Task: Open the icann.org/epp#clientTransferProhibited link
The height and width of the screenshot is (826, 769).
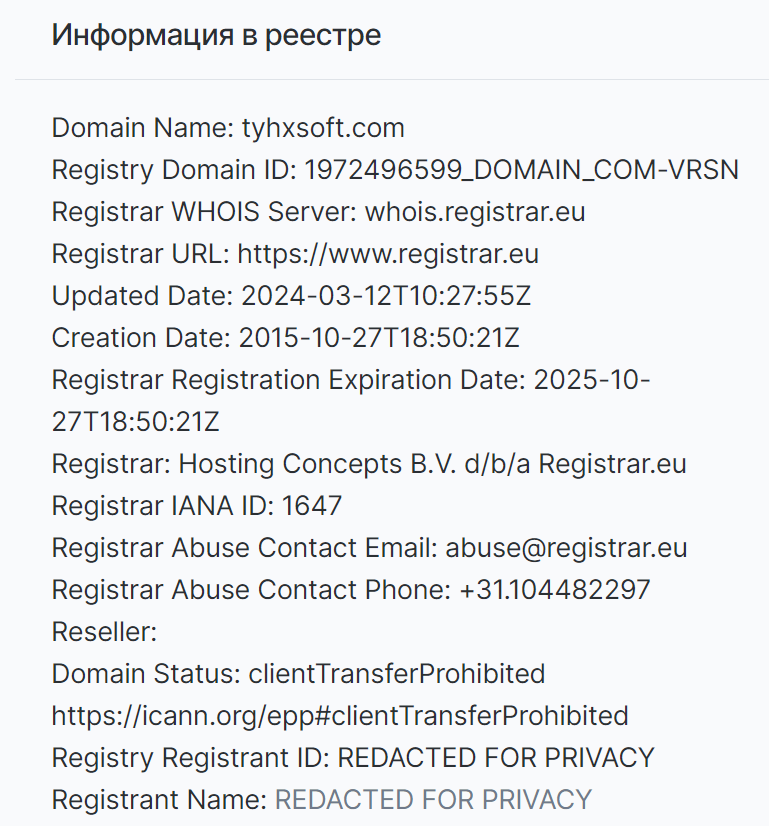Action: tap(340, 716)
